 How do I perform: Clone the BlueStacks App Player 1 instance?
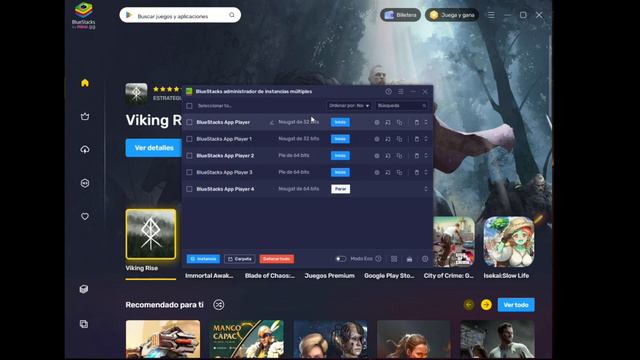coord(399,139)
